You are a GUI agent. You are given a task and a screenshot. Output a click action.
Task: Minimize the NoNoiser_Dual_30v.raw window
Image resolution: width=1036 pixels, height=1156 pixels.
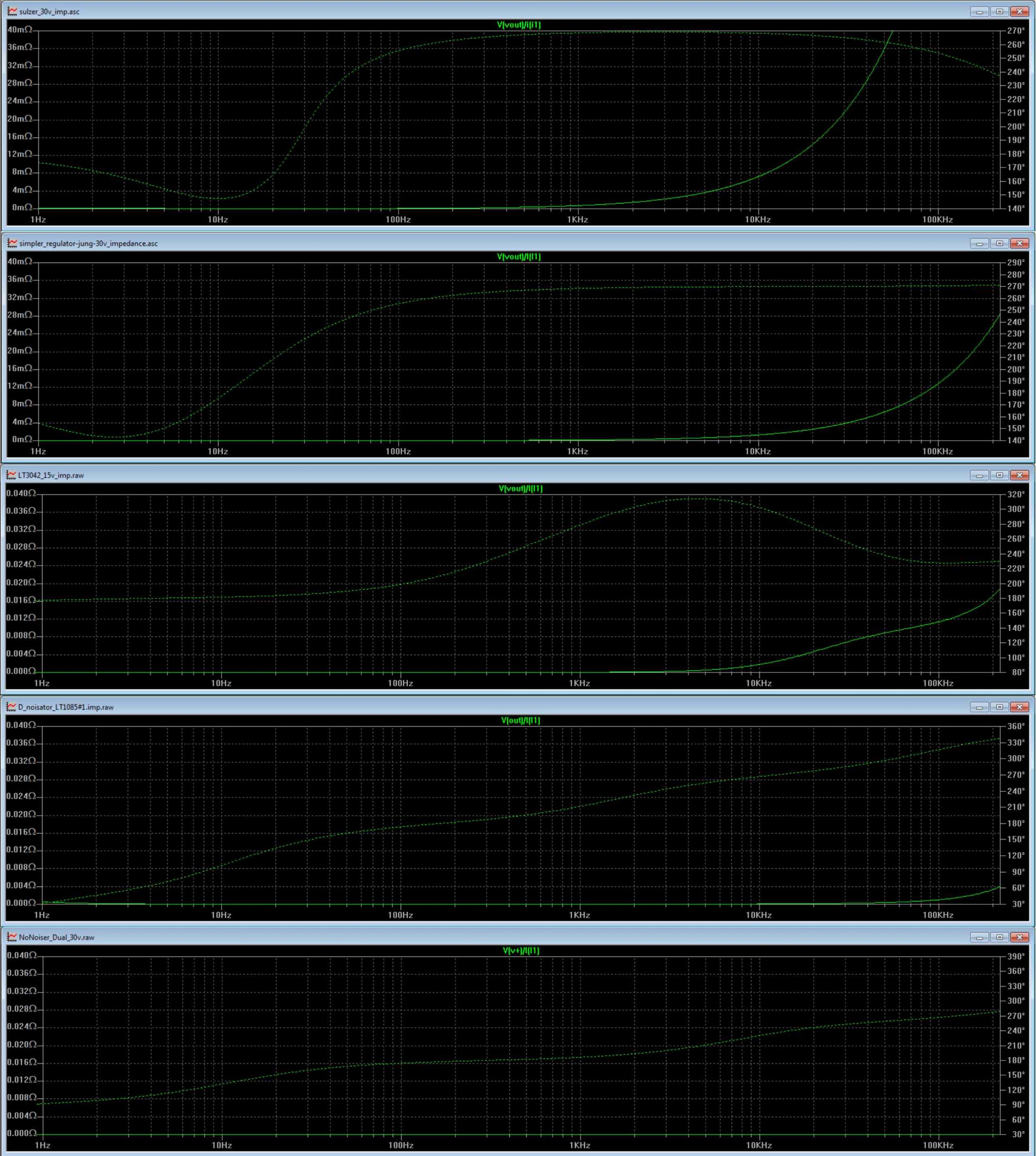pyautogui.click(x=979, y=938)
